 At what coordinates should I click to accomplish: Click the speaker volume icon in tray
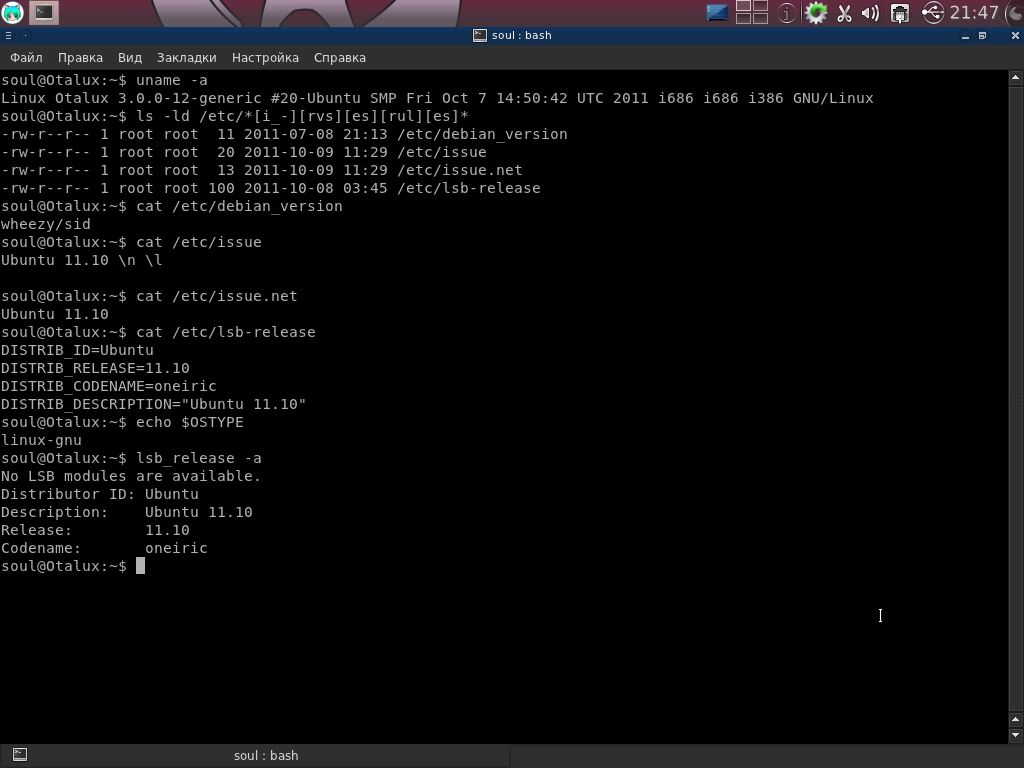[x=870, y=12]
